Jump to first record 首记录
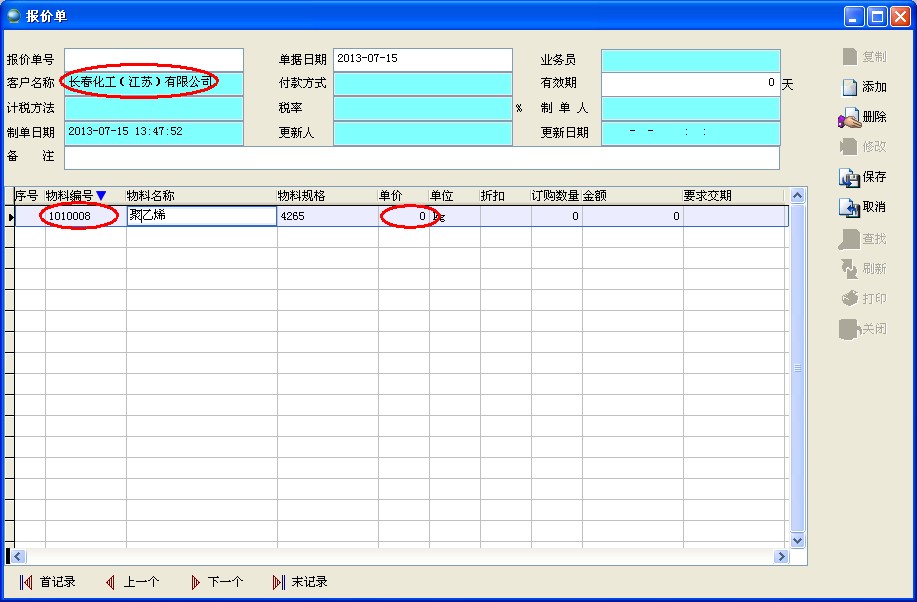 coord(47,582)
